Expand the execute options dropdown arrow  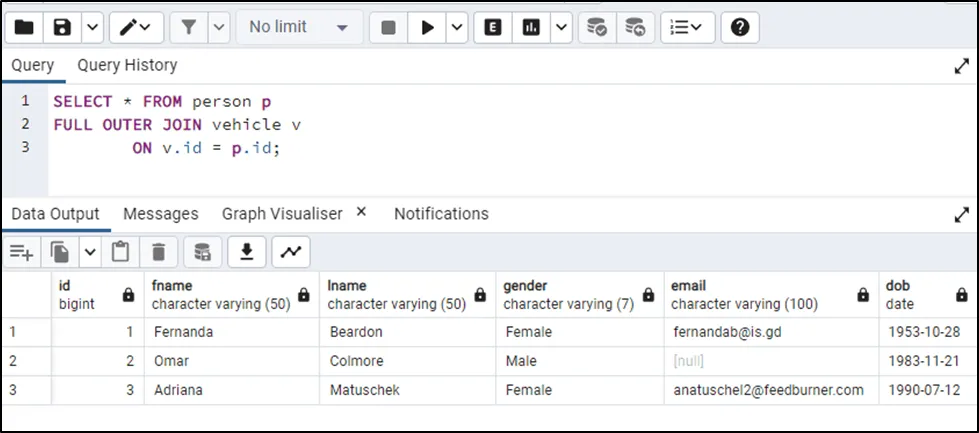click(x=457, y=27)
